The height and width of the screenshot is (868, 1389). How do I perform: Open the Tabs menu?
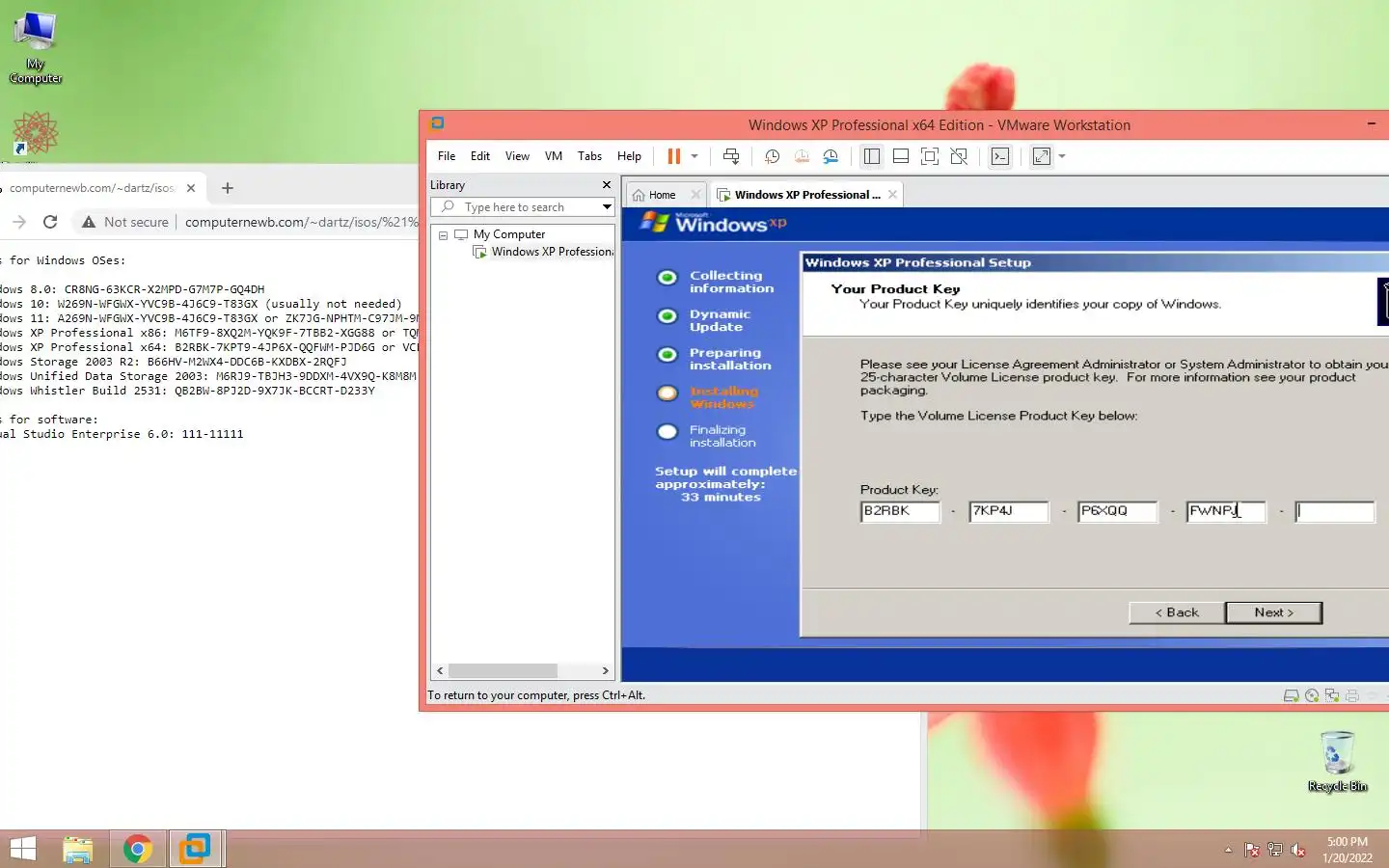589,156
